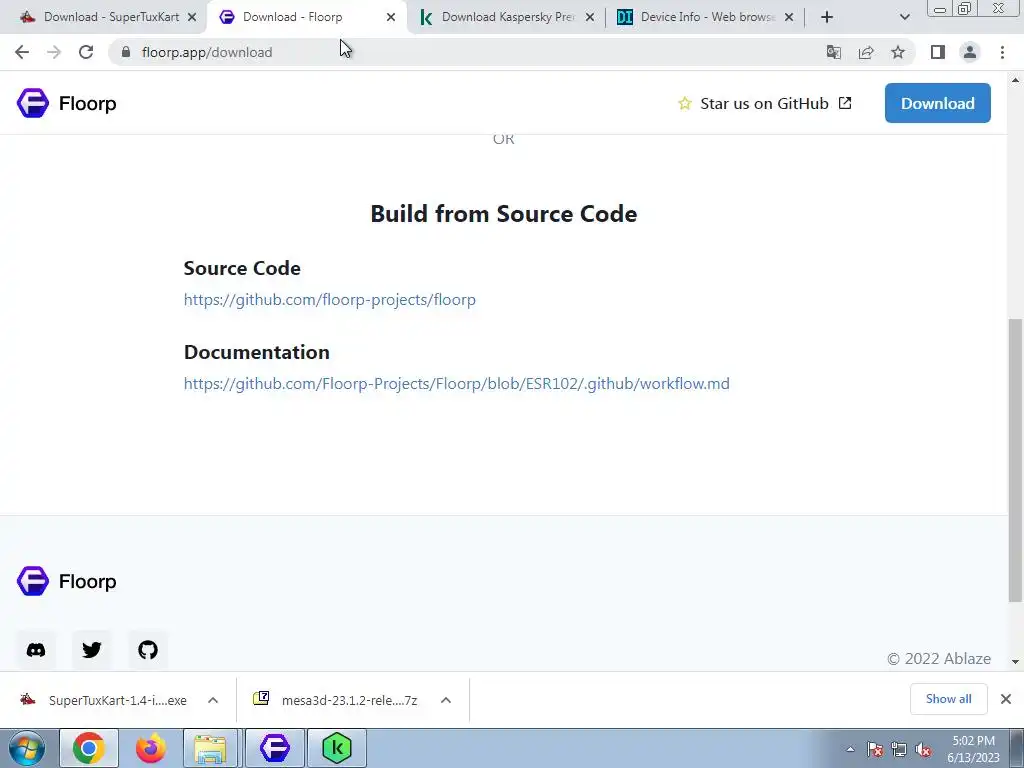The width and height of the screenshot is (1024, 768).
Task: Open the downloaded mesa3d 7z file
Action: point(336,700)
